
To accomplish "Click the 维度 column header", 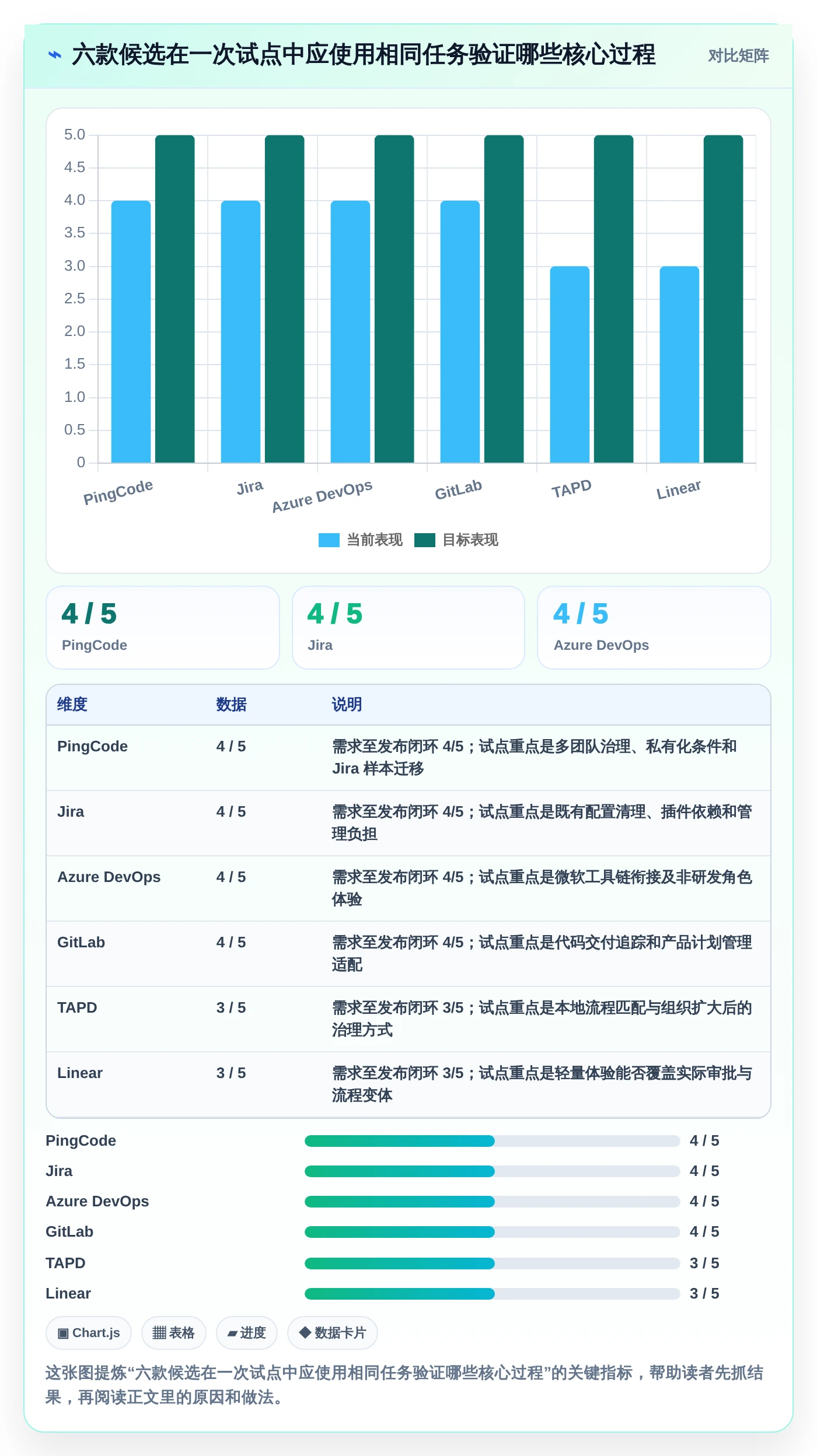I will (x=72, y=705).
